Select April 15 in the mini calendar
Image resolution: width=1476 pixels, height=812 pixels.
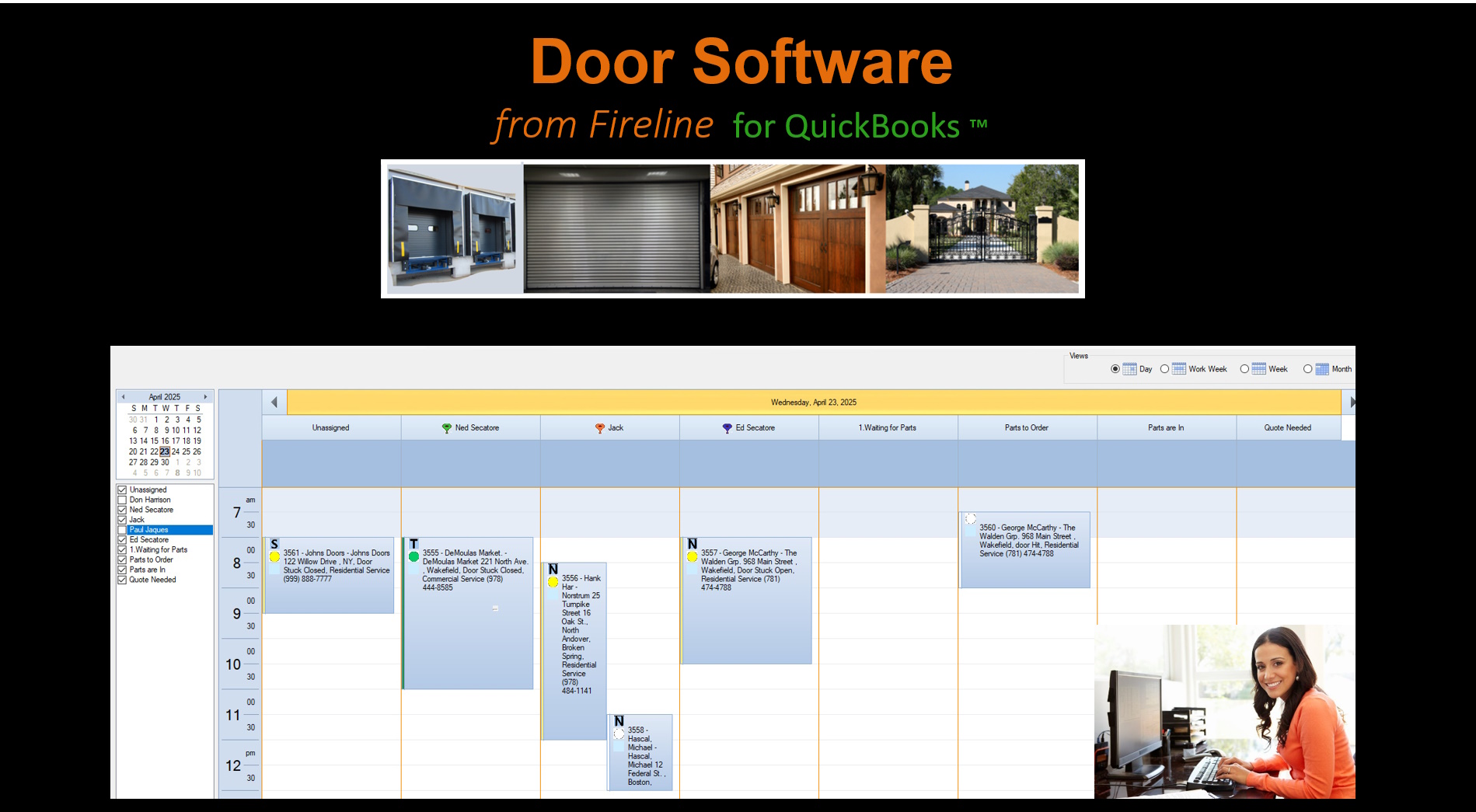pyautogui.click(x=154, y=441)
